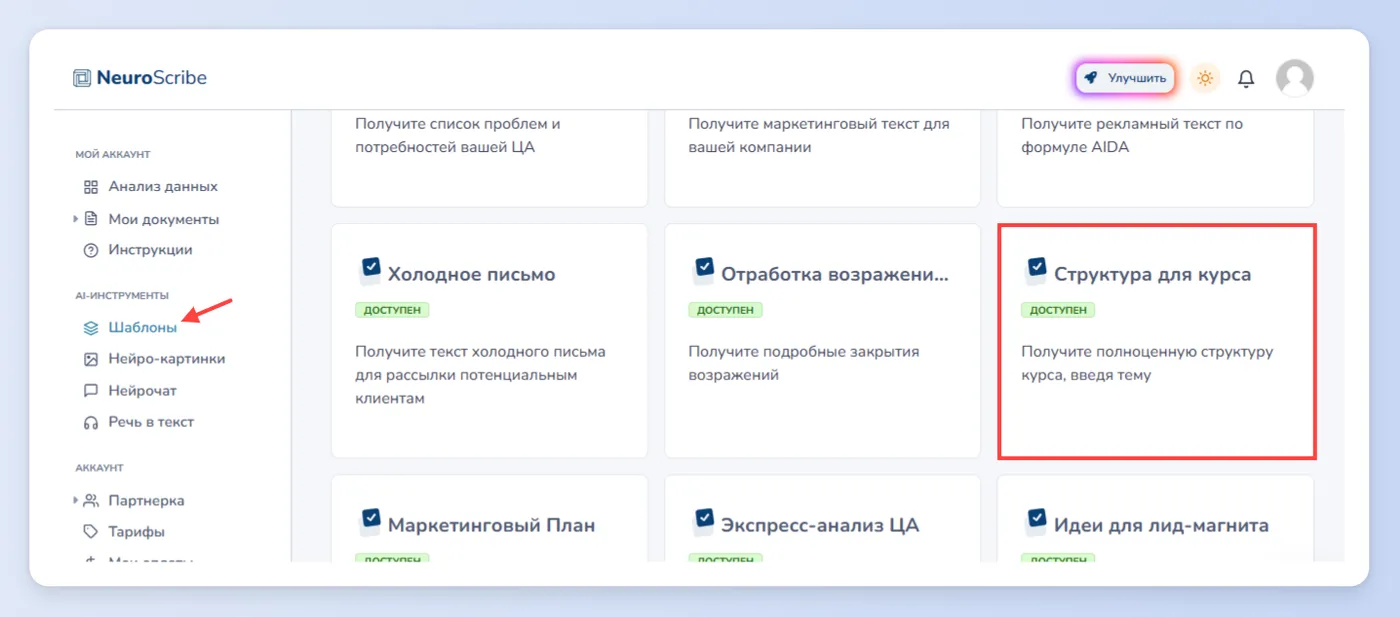Screen dimensions: 1400x617
Task: Select Шаблоны in the sidebar
Action: pyautogui.click(x=143, y=327)
